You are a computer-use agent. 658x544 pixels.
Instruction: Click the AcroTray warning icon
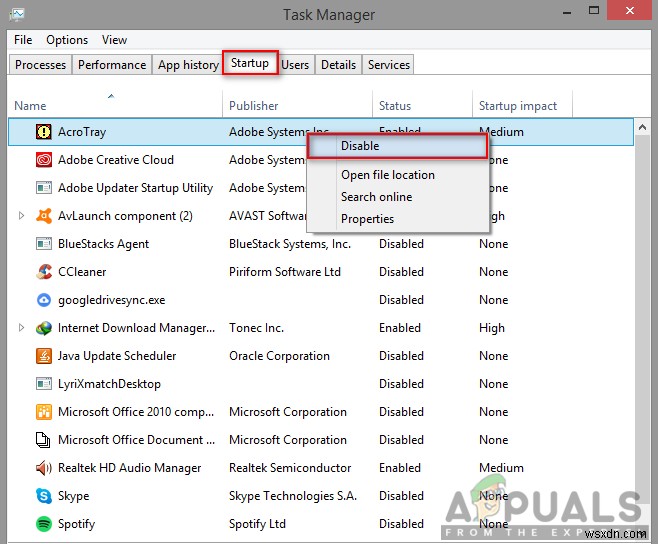point(44,132)
